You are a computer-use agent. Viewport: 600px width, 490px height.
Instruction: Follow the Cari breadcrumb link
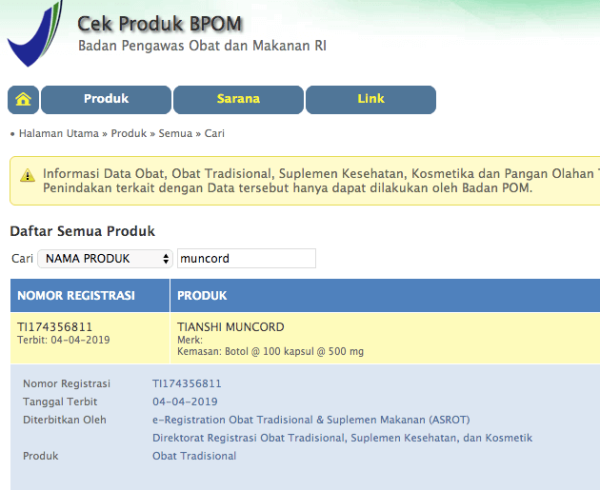point(214,133)
